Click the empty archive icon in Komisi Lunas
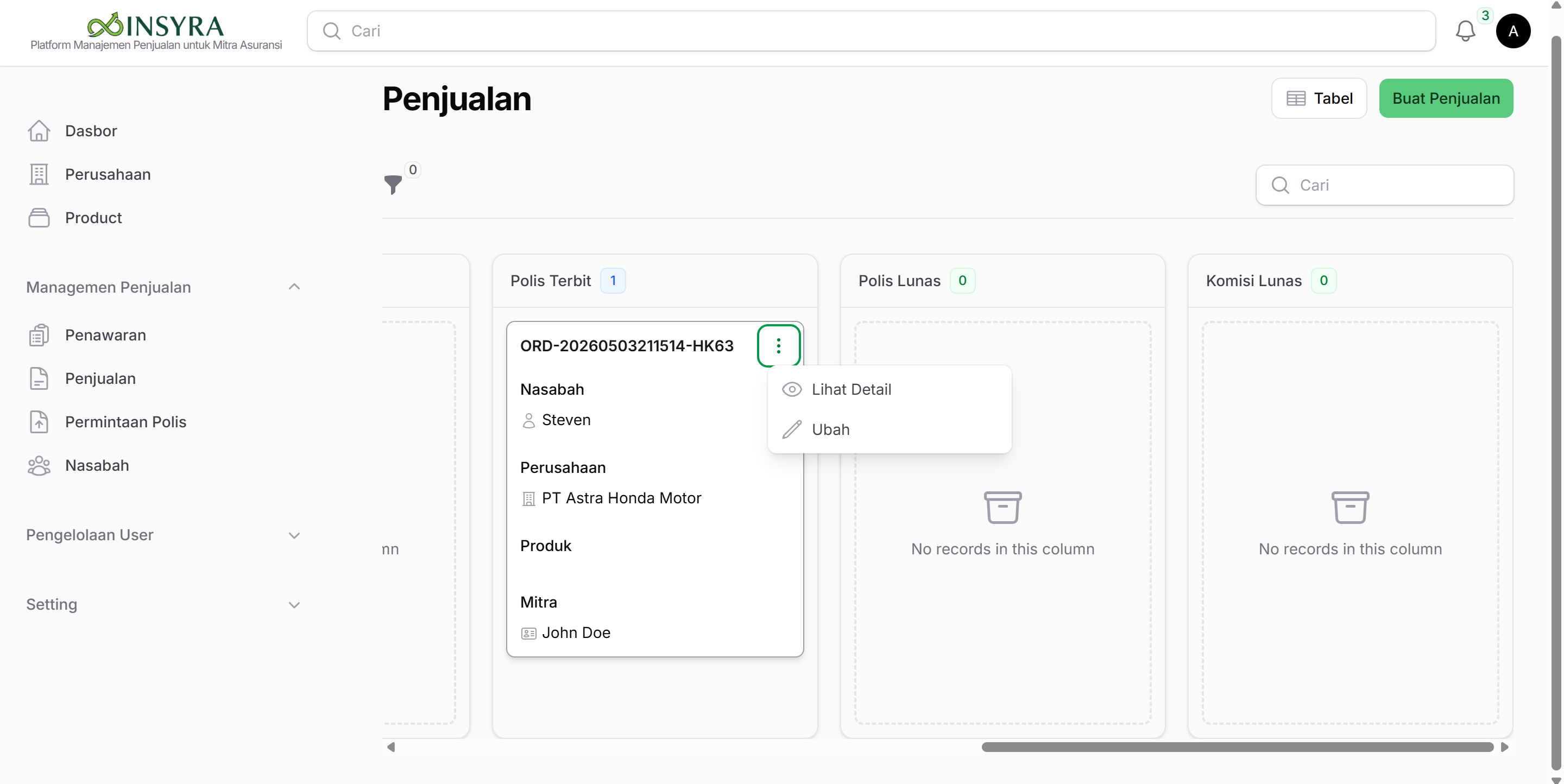Viewport: 1564px width, 784px height. (1349, 507)
